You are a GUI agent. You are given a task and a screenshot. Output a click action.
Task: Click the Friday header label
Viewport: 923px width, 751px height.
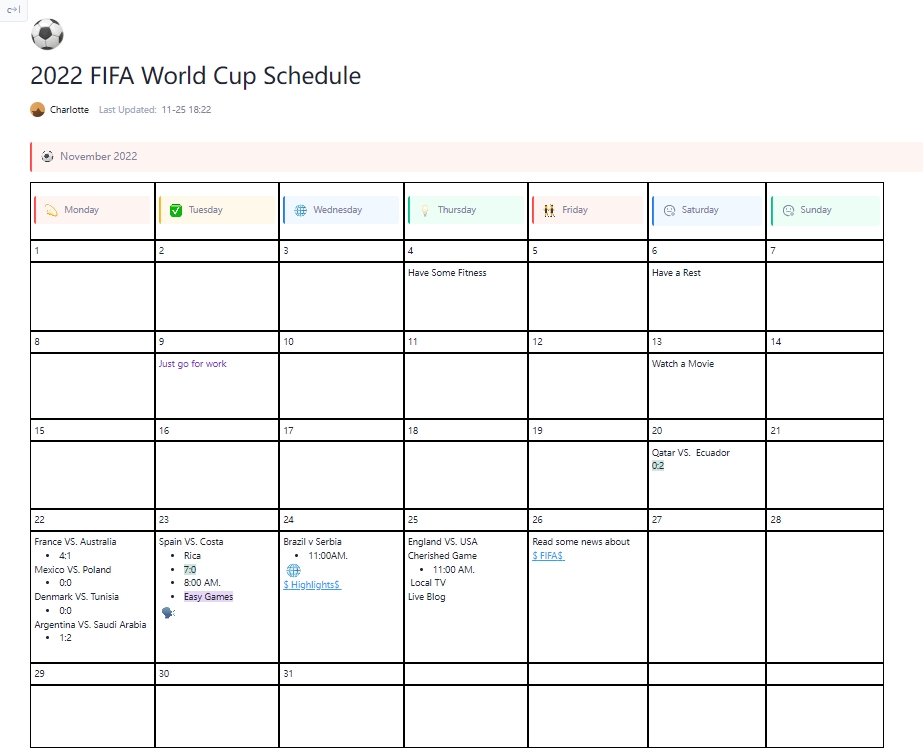coord(575,210)
